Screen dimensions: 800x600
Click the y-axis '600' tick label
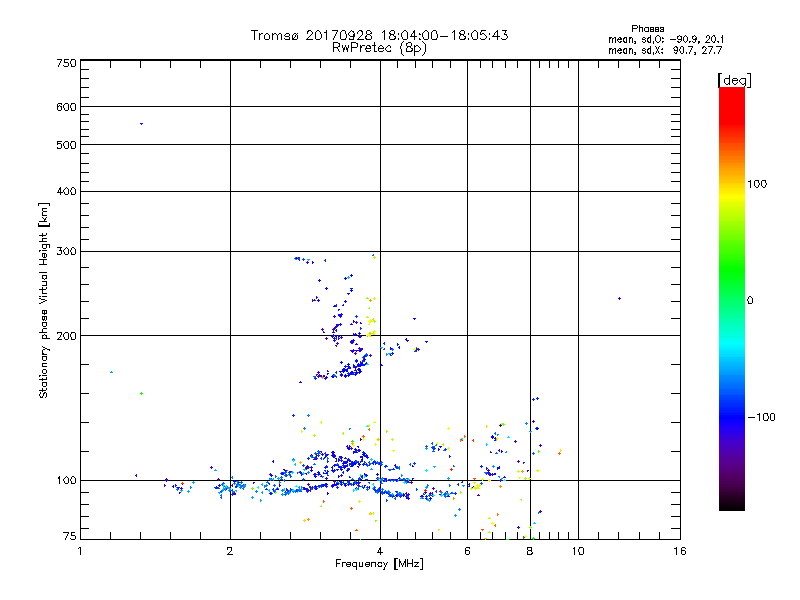pyautogui.click(x=66, y=107)
